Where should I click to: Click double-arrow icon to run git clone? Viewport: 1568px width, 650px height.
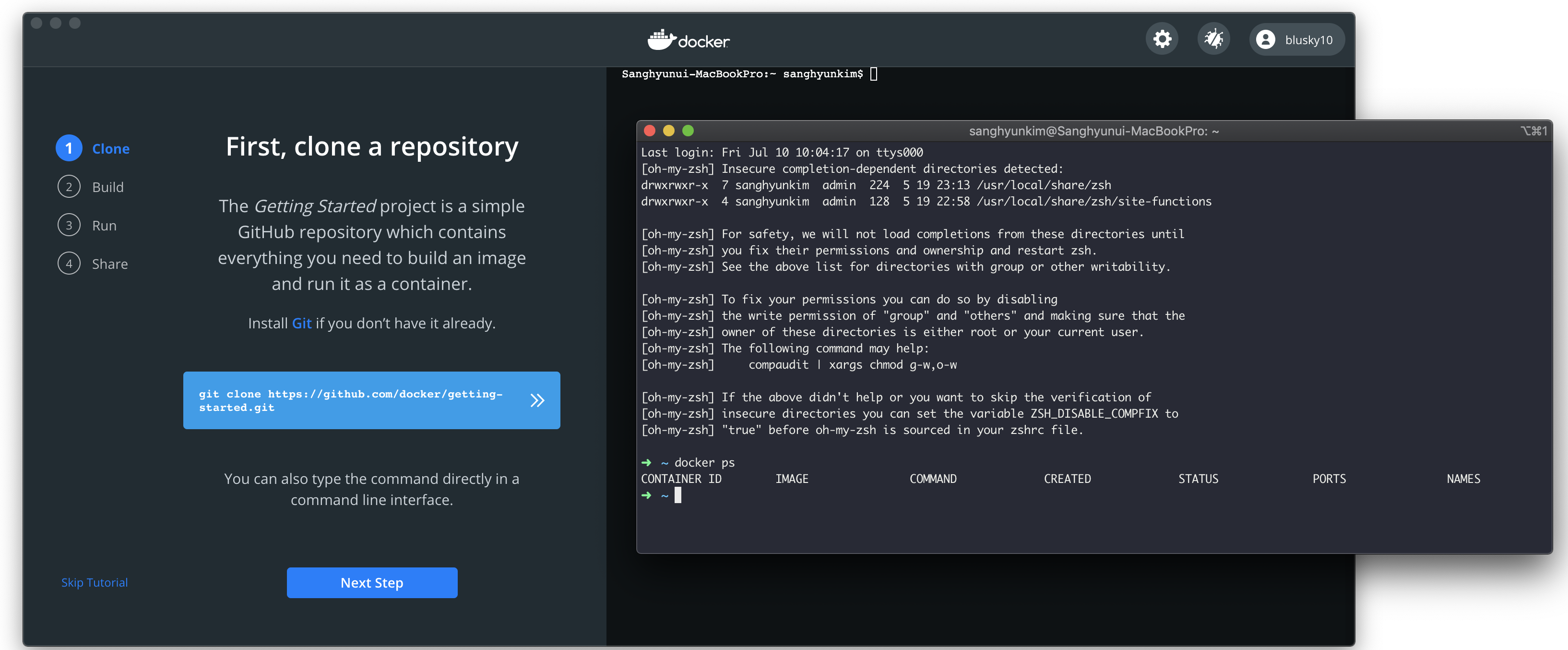pos(536,400)
